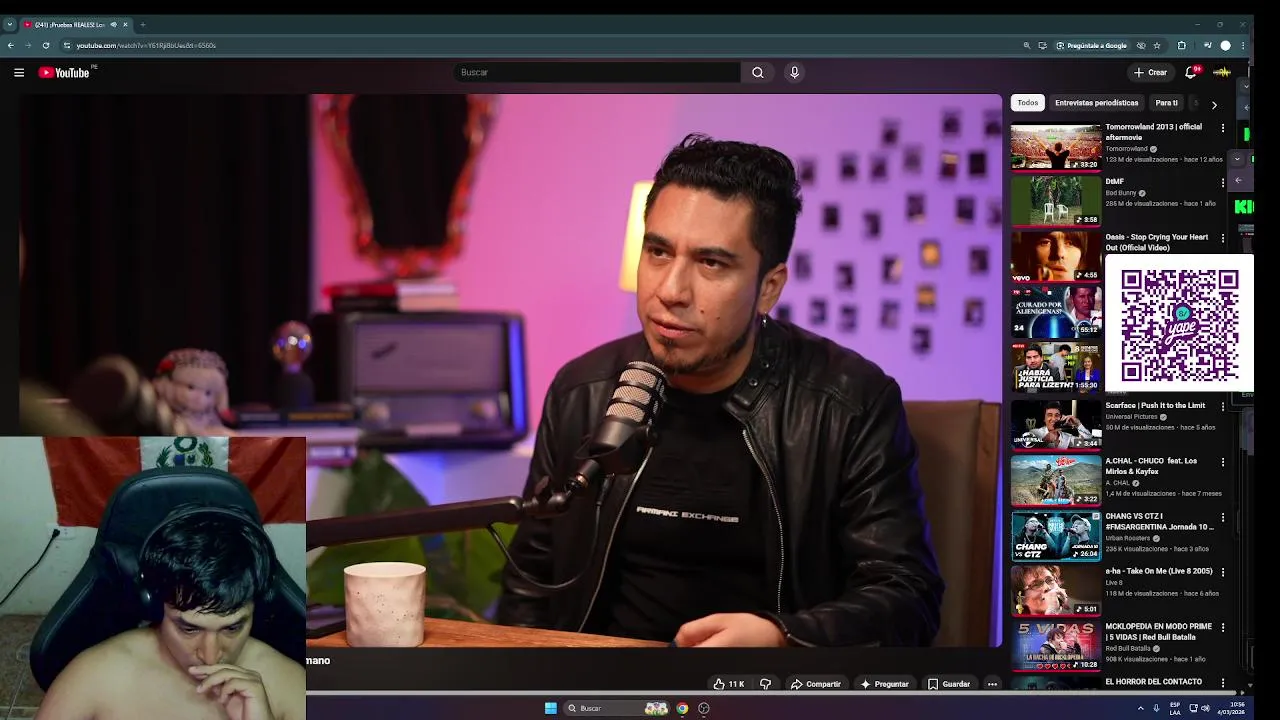
Task: View site information icon in address bar
Action: (67, 45)
